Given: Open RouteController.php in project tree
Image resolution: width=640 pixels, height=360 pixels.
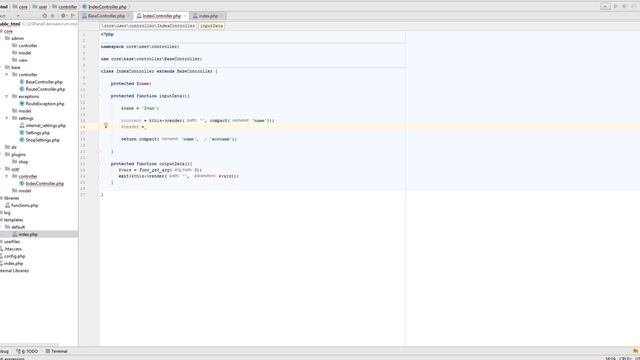Looking at the screenshot, I should tap(45, 89).
